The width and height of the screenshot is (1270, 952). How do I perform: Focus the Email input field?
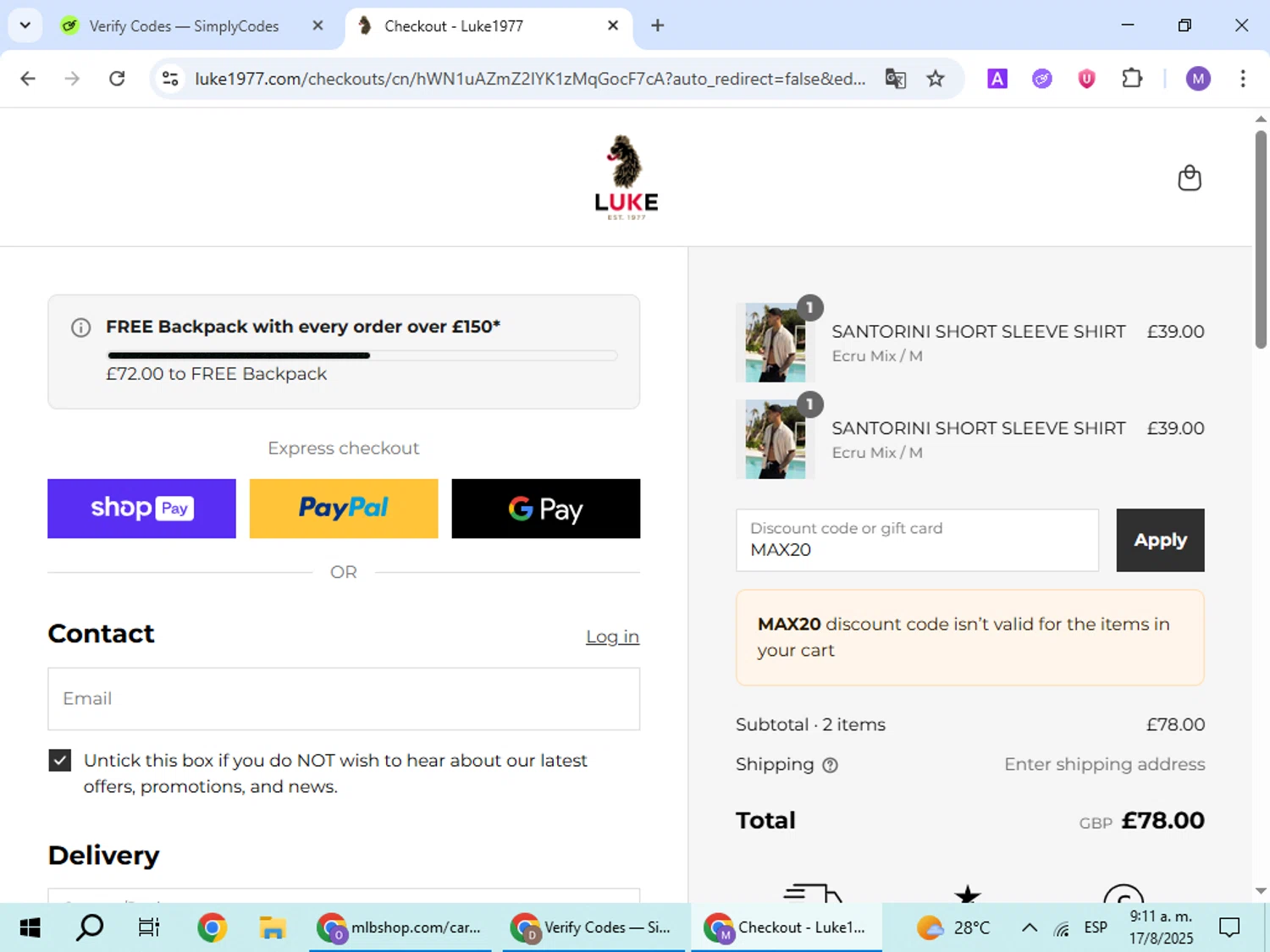click(x=344, y=699)
